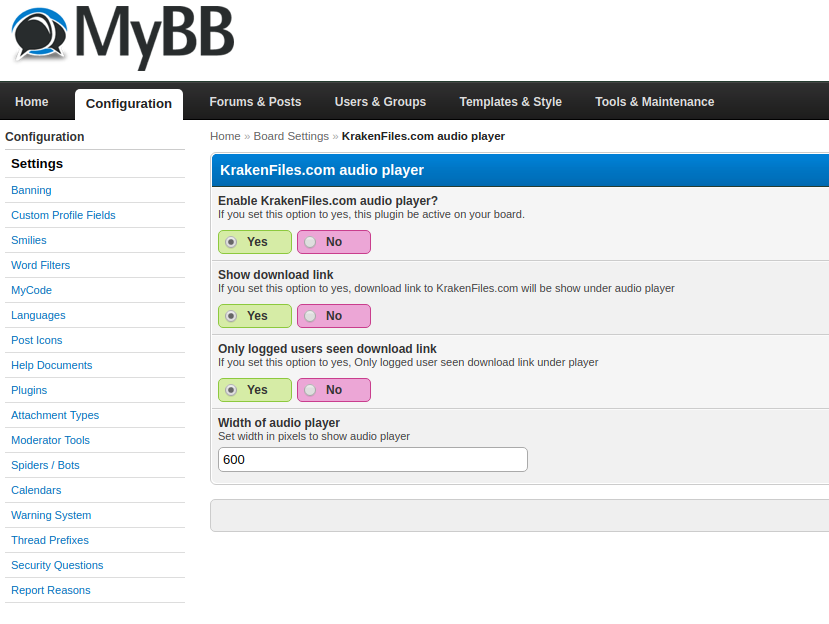Screen dimensions: 829x624
Task: Click the Width of audio player field
Action: coord(373,460)
